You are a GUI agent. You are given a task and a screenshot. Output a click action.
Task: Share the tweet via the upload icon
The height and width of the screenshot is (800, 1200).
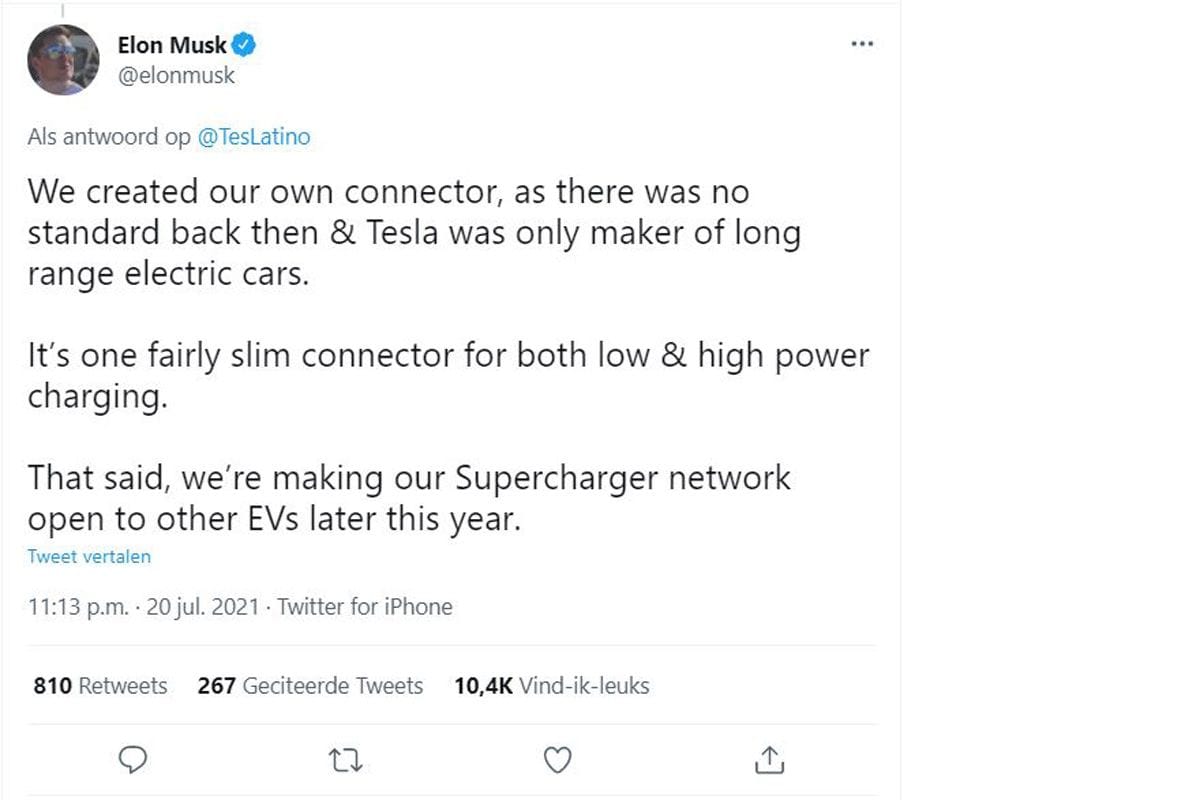click(x=768, y=760)
